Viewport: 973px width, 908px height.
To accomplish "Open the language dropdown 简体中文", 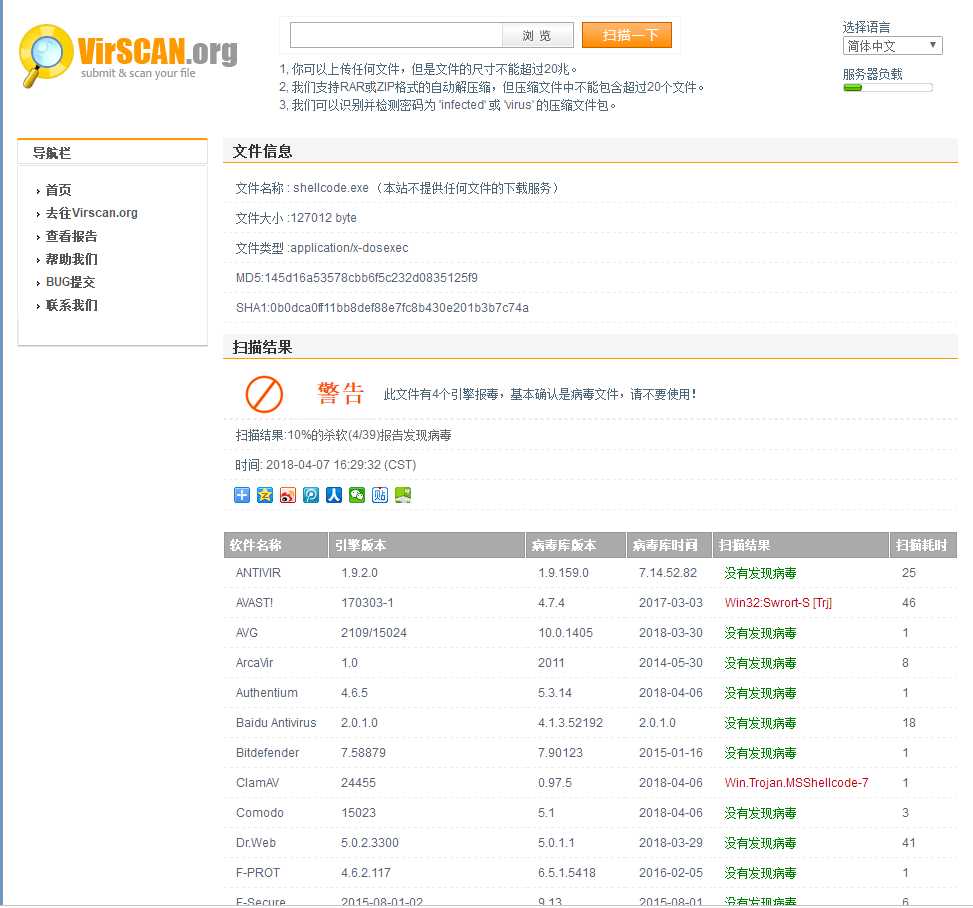I will click(892, 46).
